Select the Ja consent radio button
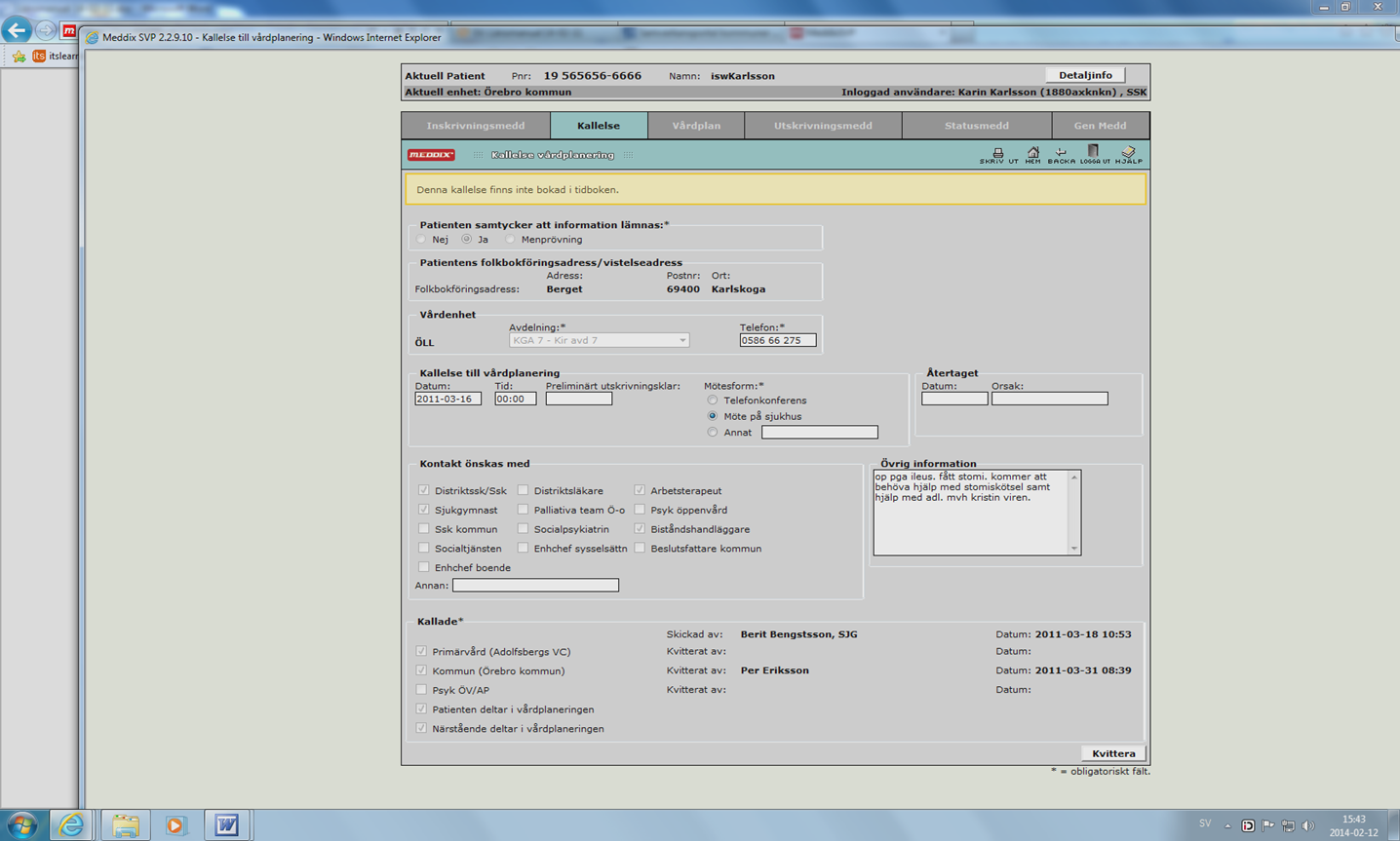This screenshot has height=841, width=1400. click(x=467, y=240)
